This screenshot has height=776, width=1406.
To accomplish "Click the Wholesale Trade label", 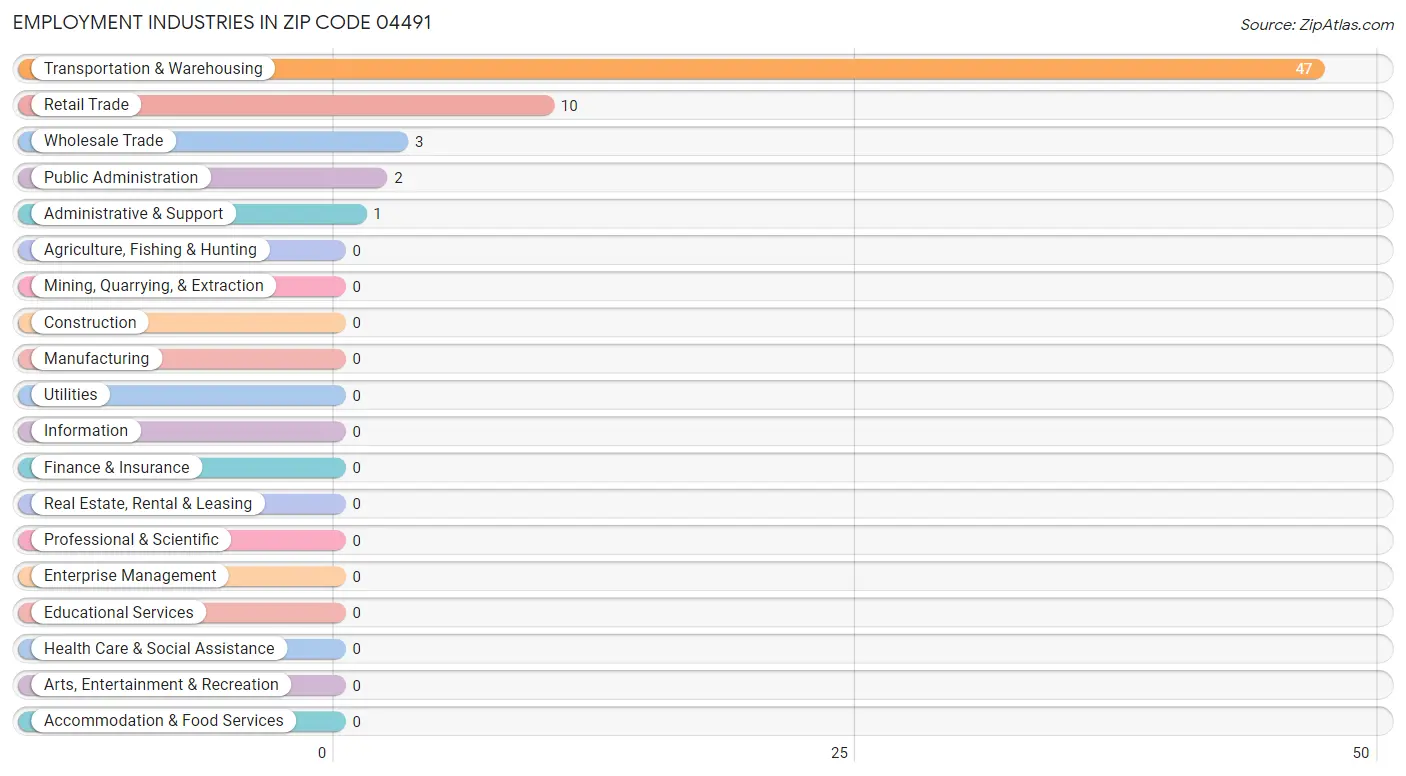I will coord(103,141).
